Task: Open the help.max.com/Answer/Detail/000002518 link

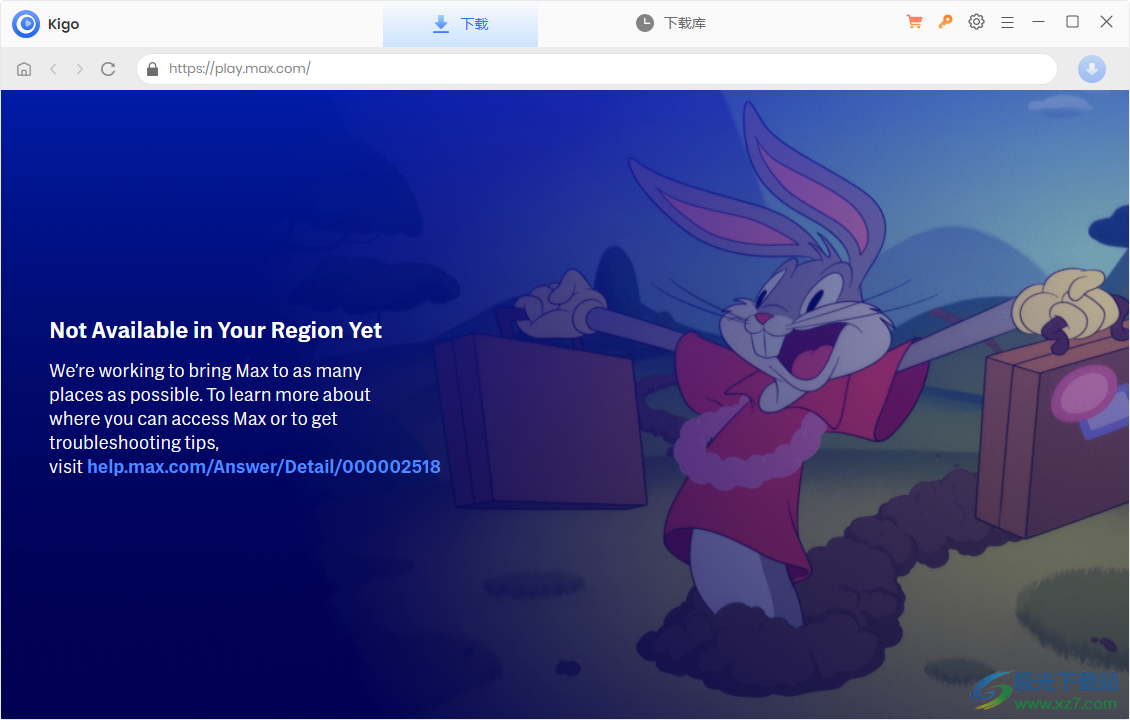Action: coord(264,467)
